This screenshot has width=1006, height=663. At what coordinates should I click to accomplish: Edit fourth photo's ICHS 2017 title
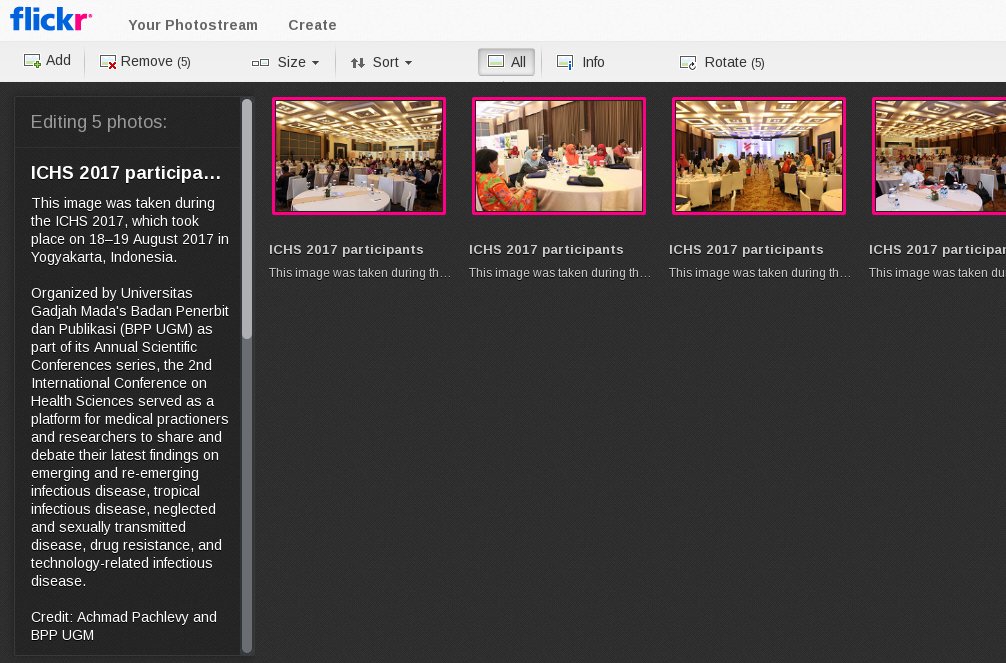[937, 250]
